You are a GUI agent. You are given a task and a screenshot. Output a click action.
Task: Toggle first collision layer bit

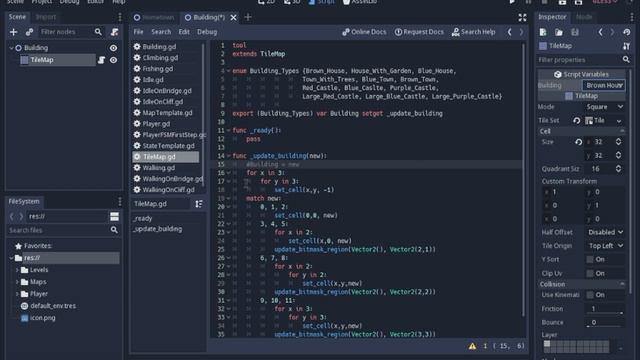click(547, 344)
